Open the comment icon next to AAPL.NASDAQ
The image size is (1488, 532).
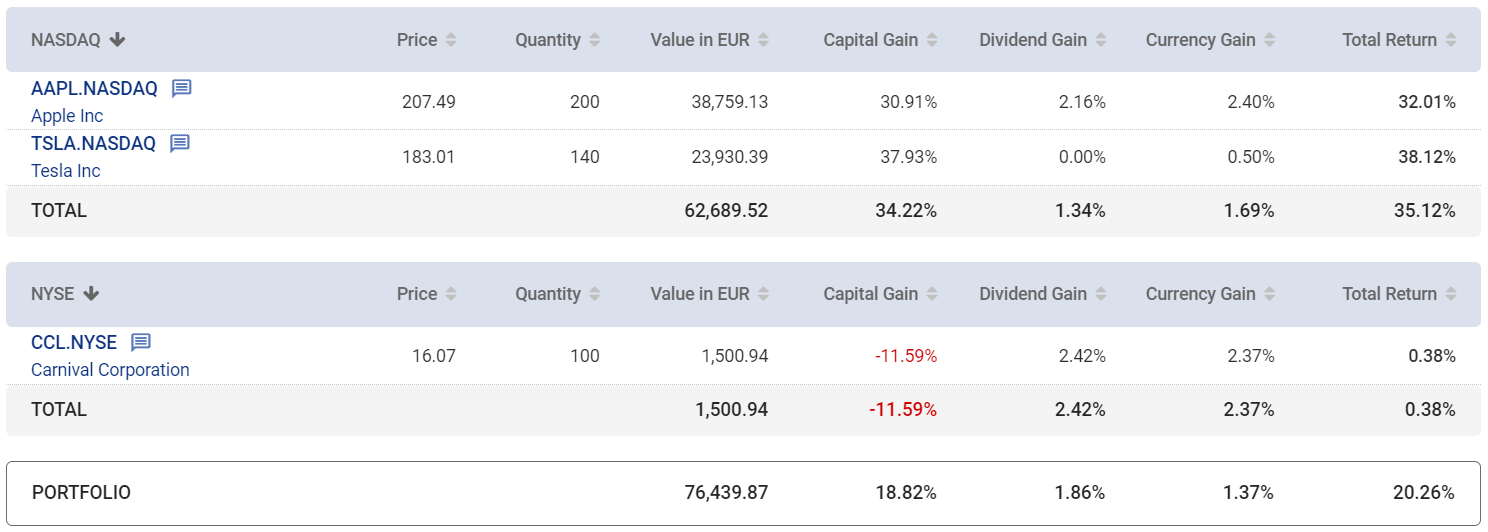pyautogui.click(x=181, y=88)
